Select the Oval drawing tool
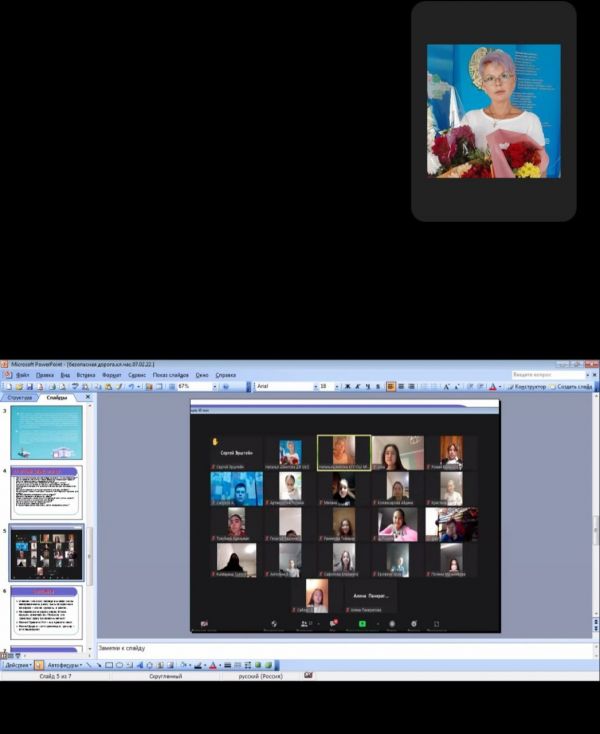 tap(120, 665)
